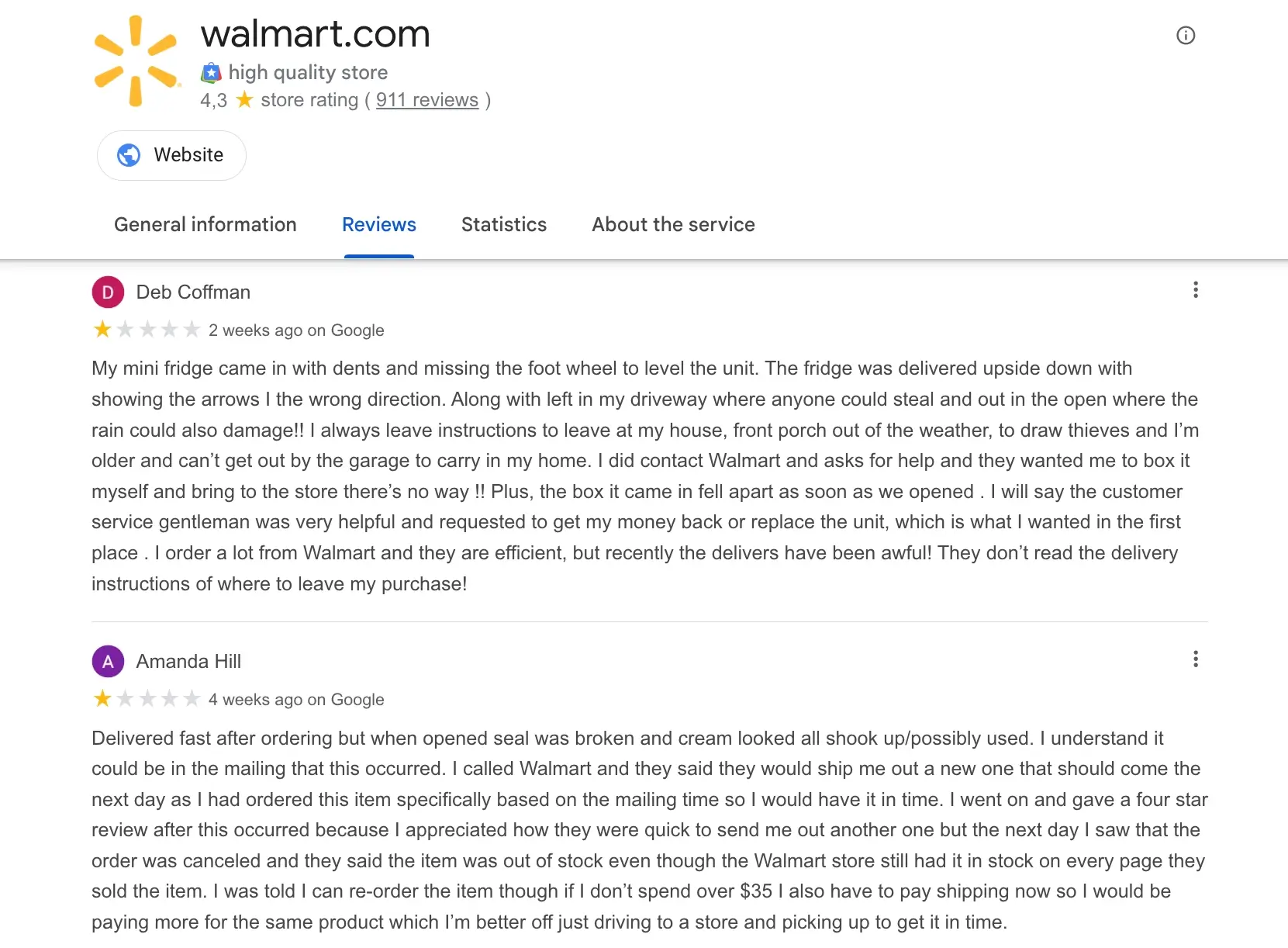Select the Reviews tab

[379, 225]
